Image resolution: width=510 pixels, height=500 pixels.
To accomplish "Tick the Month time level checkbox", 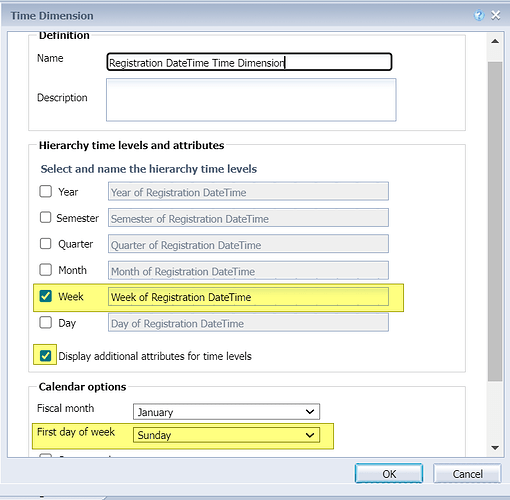I will tap(46, 270).
